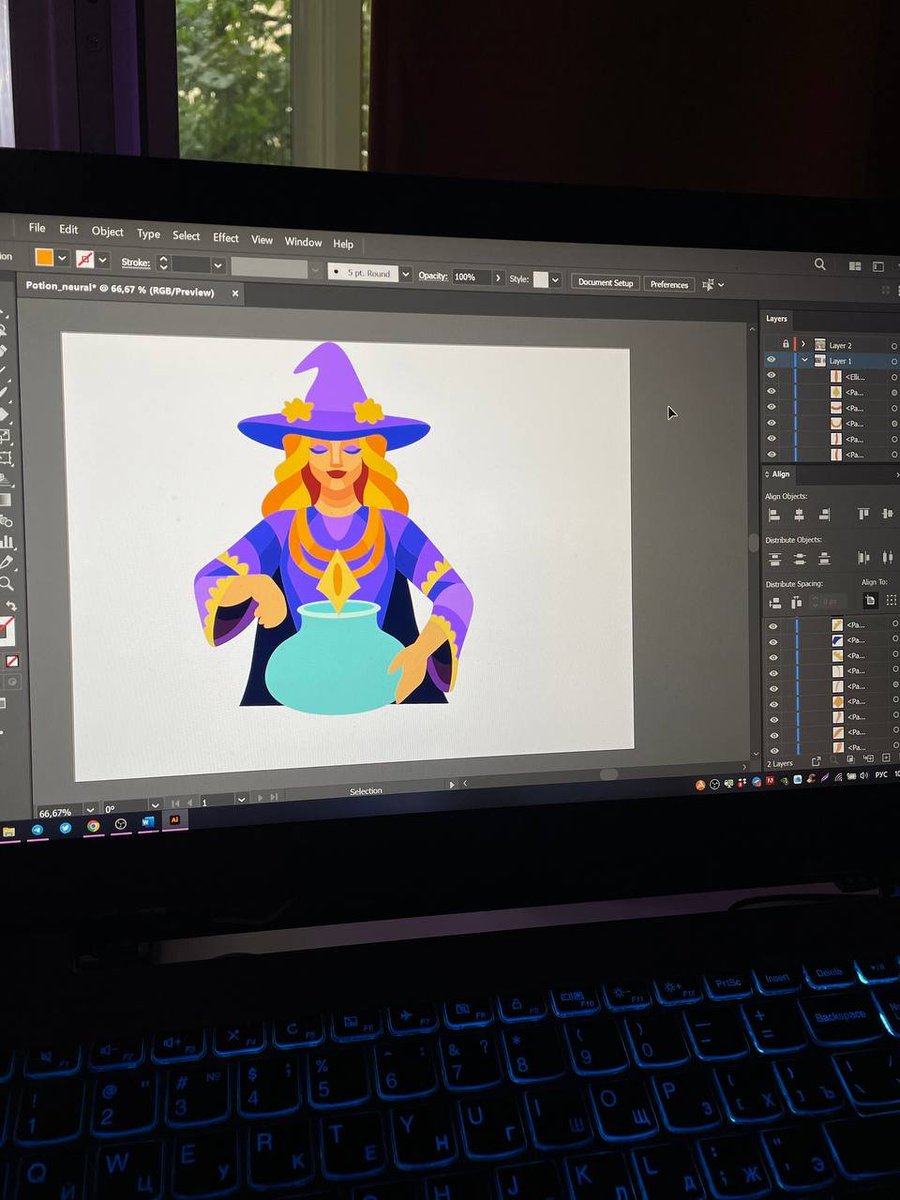This screenshot has width=900, height=1200.
Task: Select the Column Graph tool
Action: click(x=8, y=541)
